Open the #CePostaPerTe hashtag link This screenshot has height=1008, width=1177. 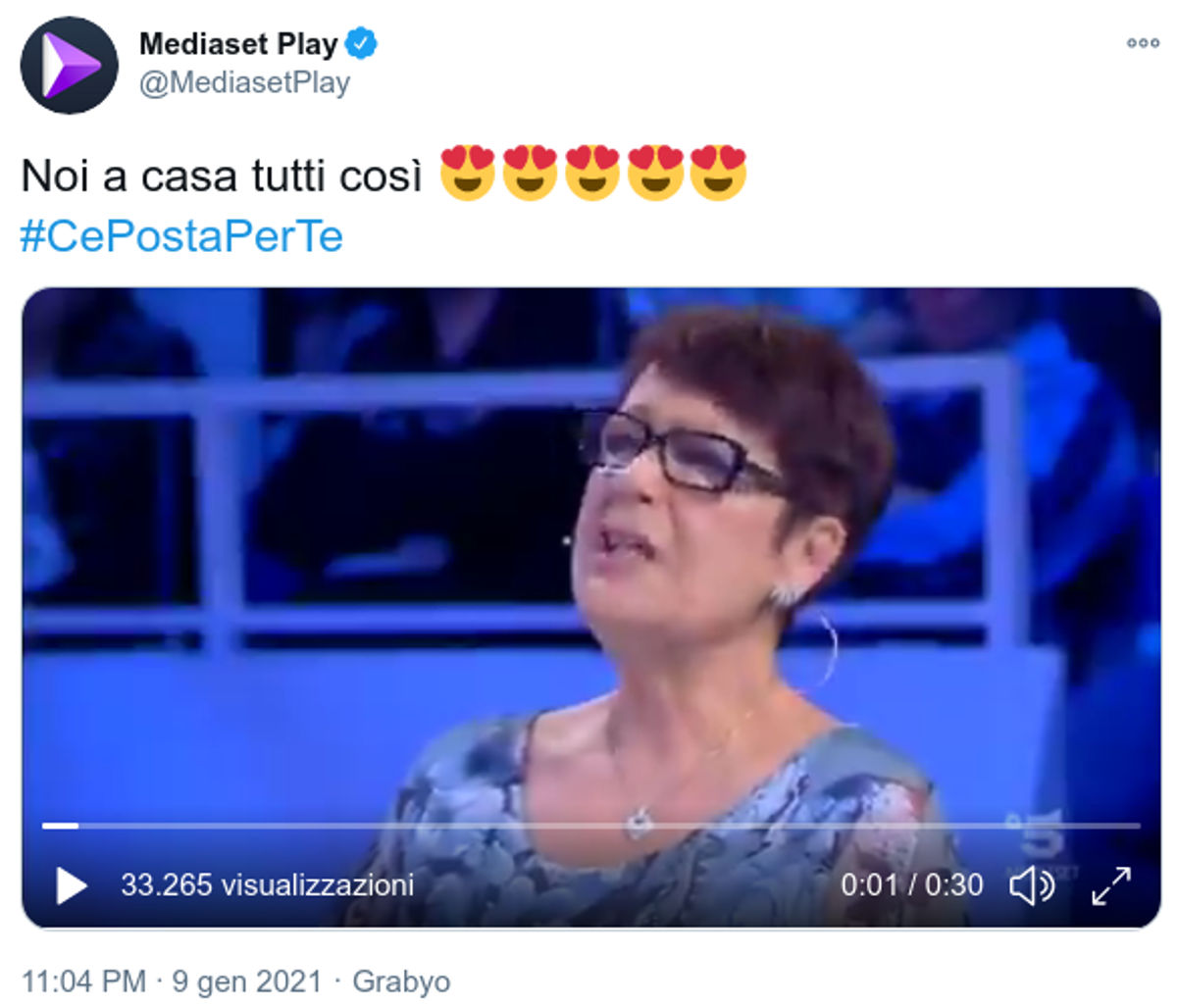[181, 236]
